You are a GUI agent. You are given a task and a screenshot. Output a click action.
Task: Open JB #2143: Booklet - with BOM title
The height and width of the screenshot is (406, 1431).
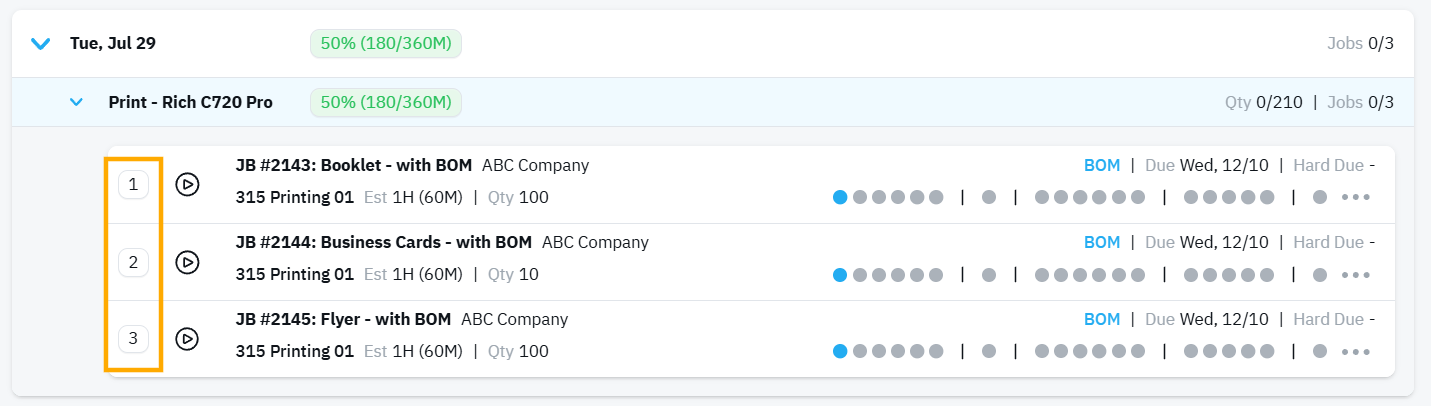click(354, 165)
